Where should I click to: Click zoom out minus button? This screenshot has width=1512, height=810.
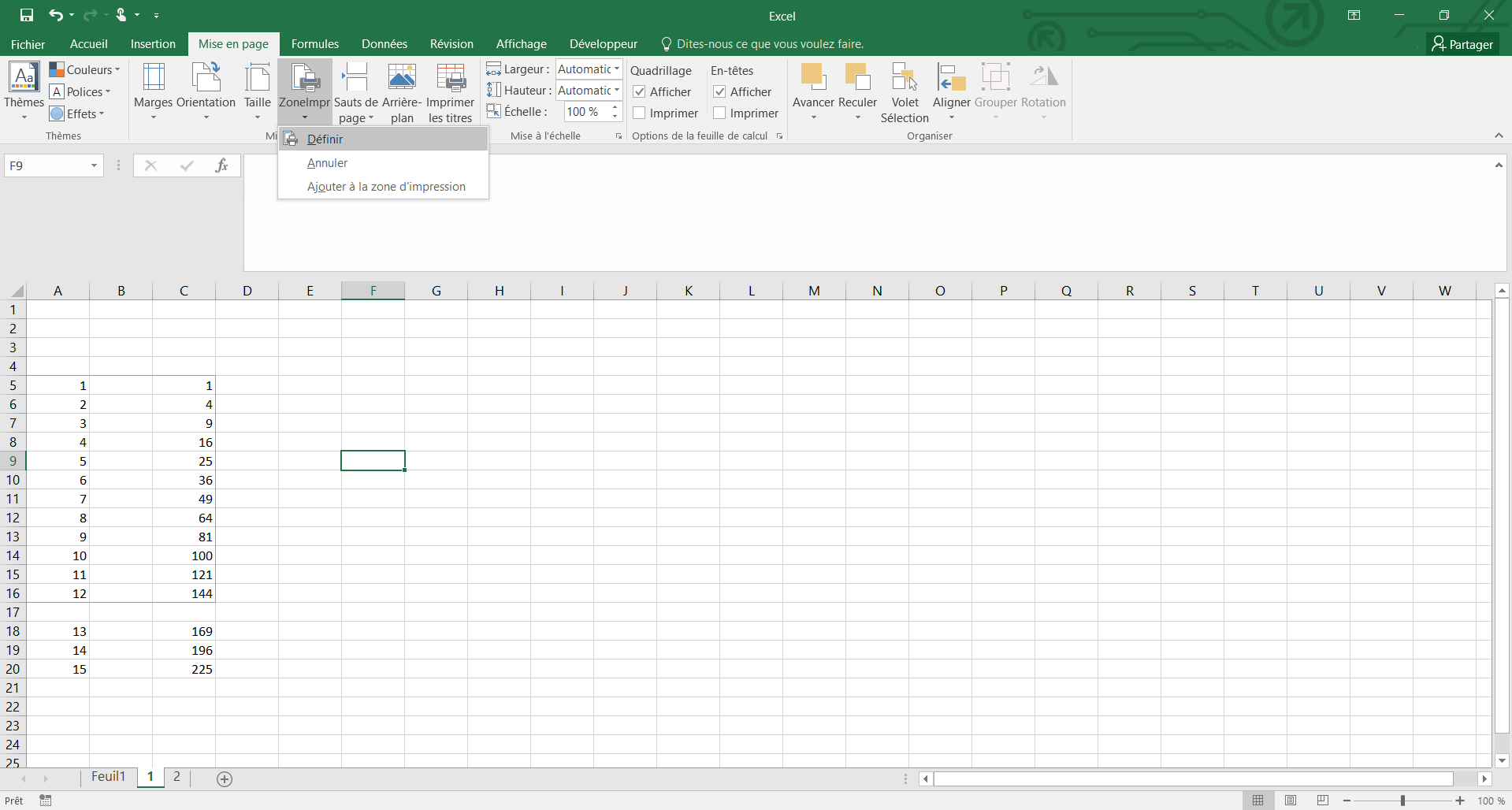click(1347, 801)
